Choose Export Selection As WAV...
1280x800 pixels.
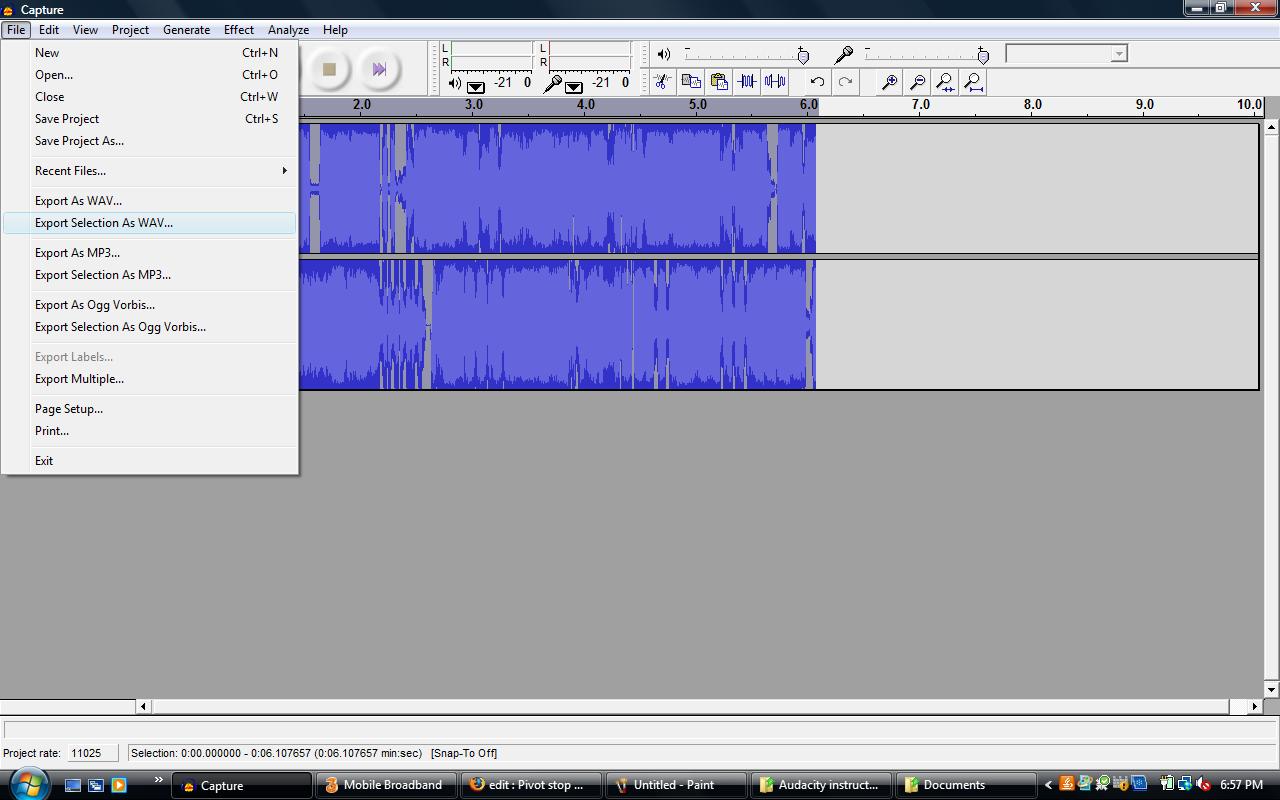pos(149,223)
